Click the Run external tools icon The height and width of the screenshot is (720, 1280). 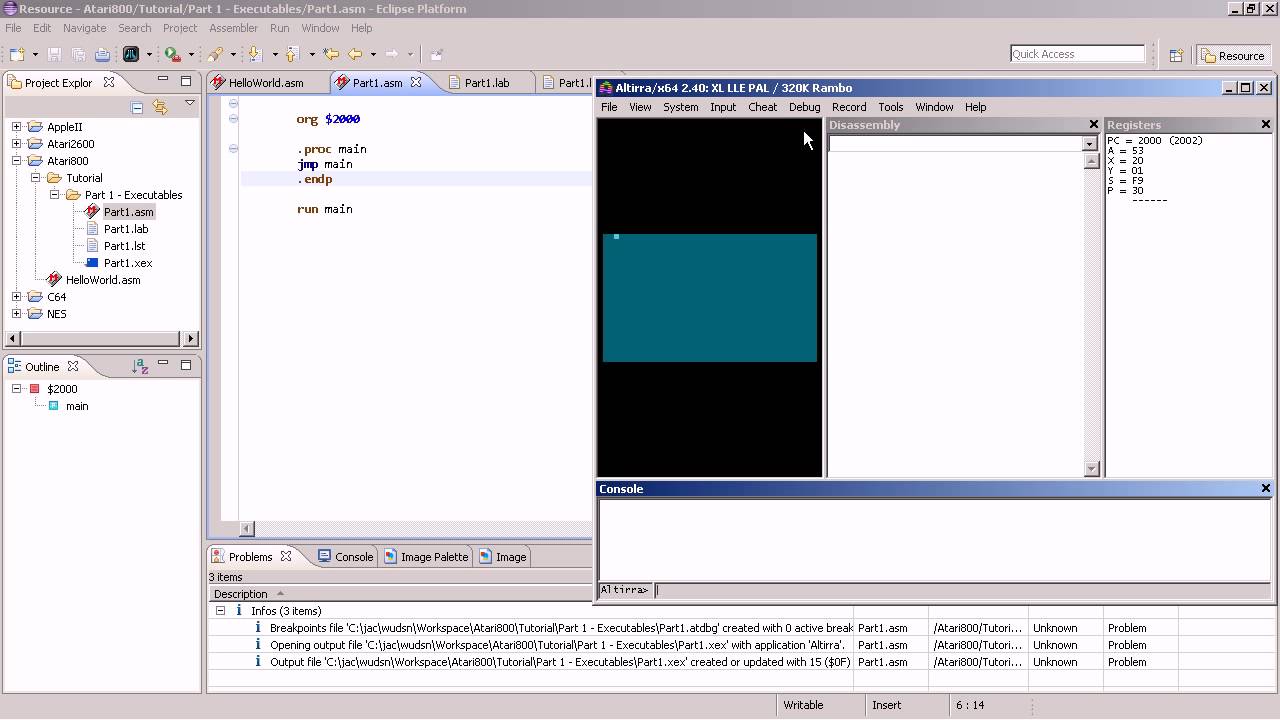(172, 54)
